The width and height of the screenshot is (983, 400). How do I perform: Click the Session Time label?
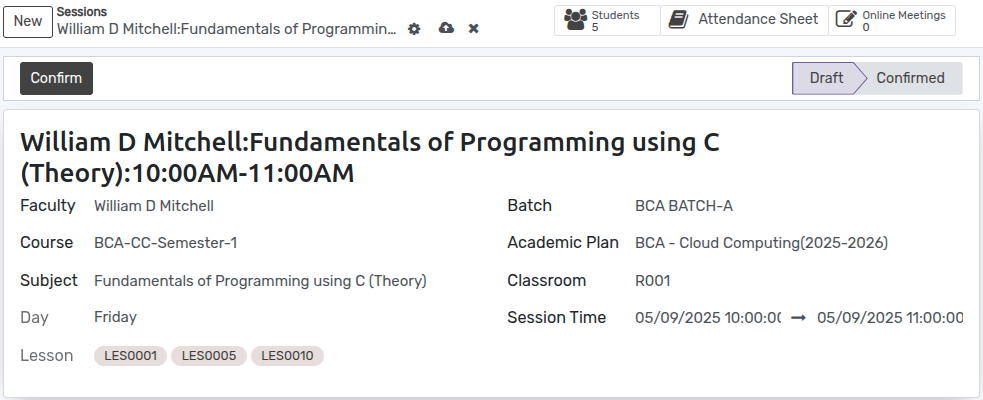557,318
